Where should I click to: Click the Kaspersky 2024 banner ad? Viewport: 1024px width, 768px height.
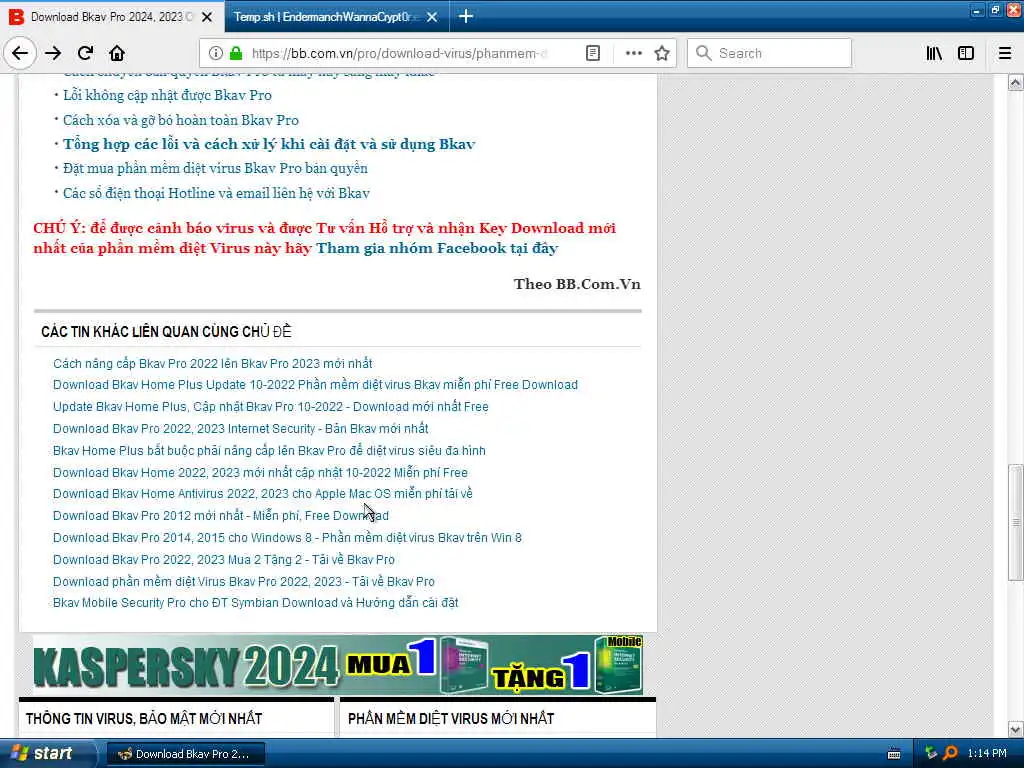(x=338, y=665)
